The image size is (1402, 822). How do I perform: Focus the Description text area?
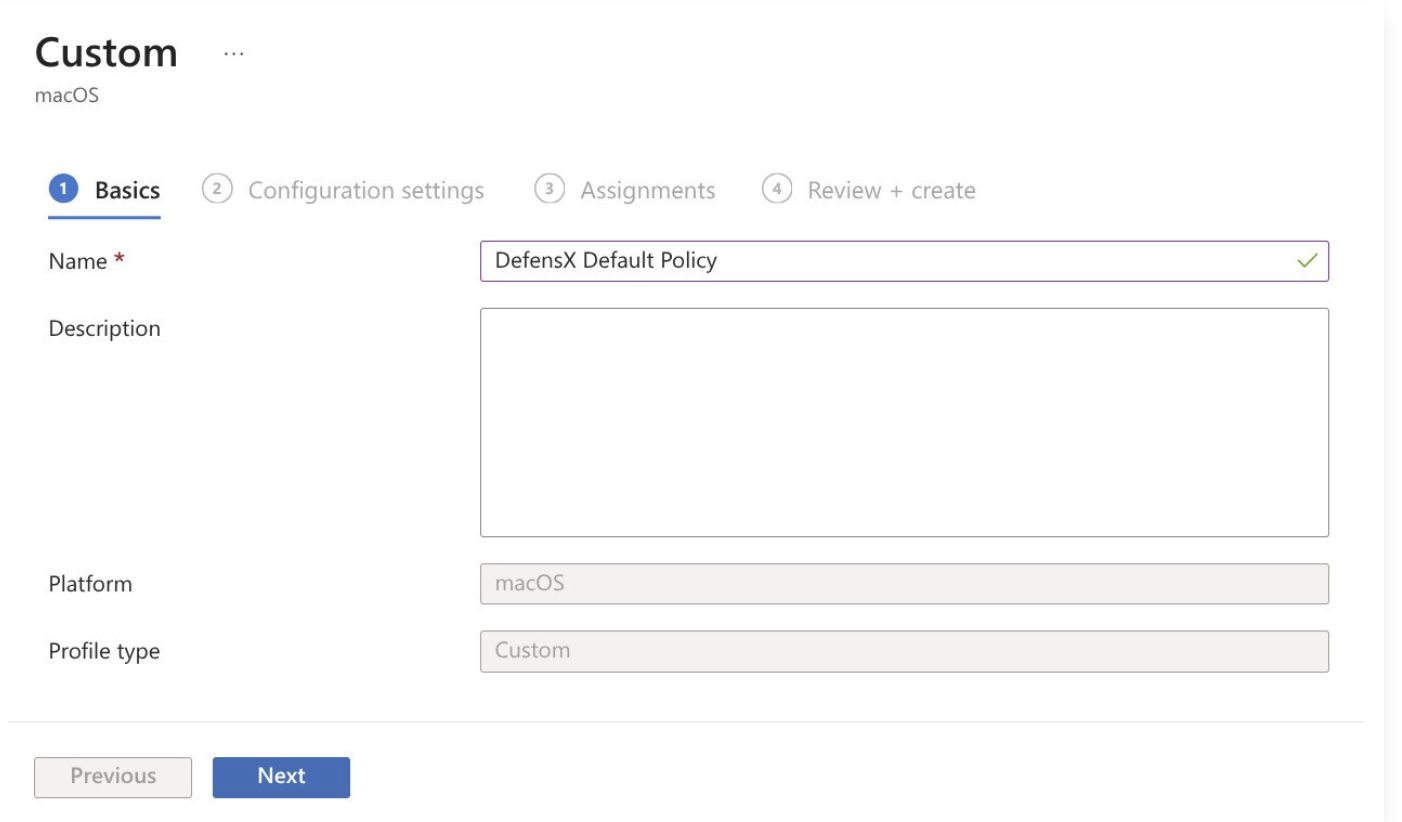coord(904,422)
